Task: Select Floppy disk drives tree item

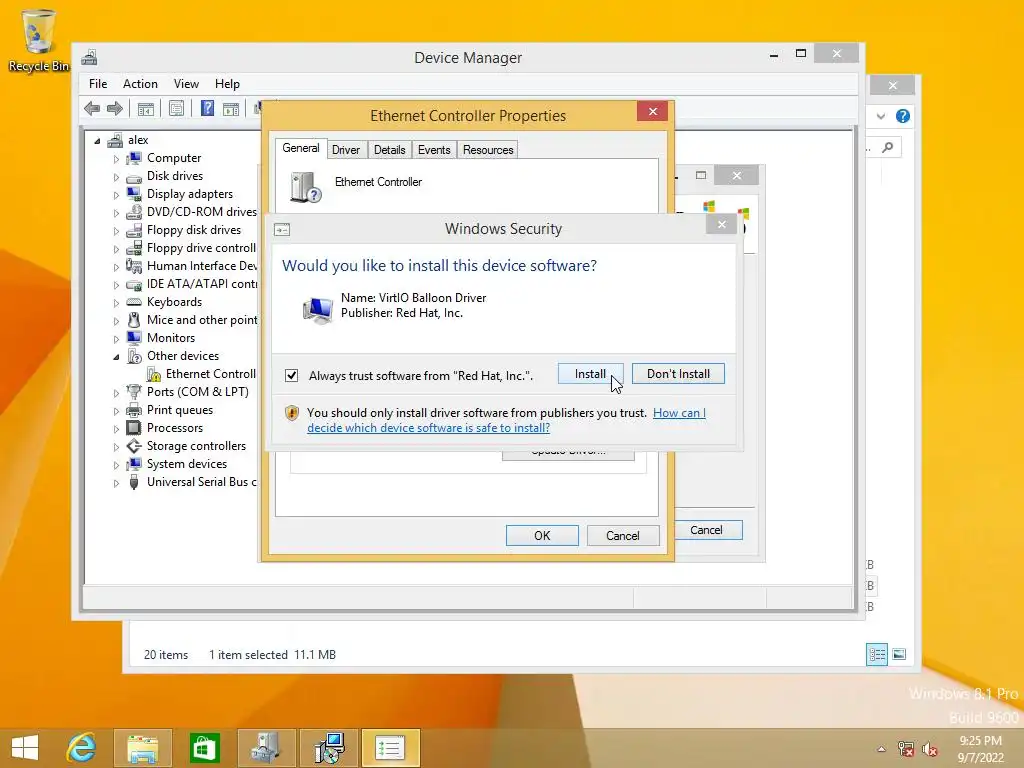Action: pyautogui.click(x=193, y=231)
